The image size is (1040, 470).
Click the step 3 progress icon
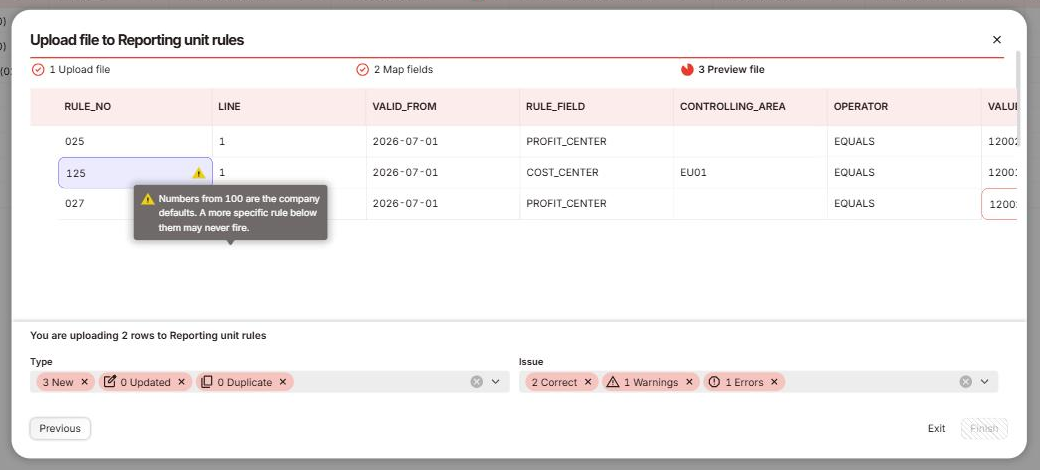[x=687, y=70]
